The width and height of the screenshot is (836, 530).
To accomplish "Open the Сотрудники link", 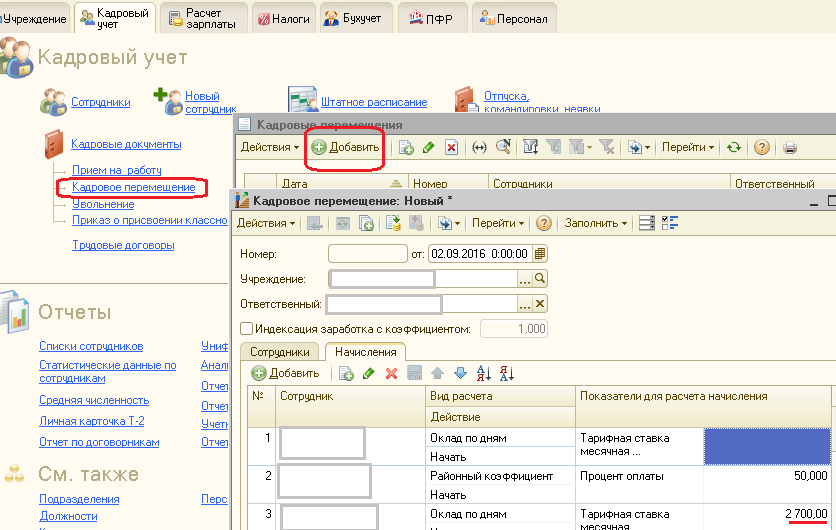I will (101, 102).
